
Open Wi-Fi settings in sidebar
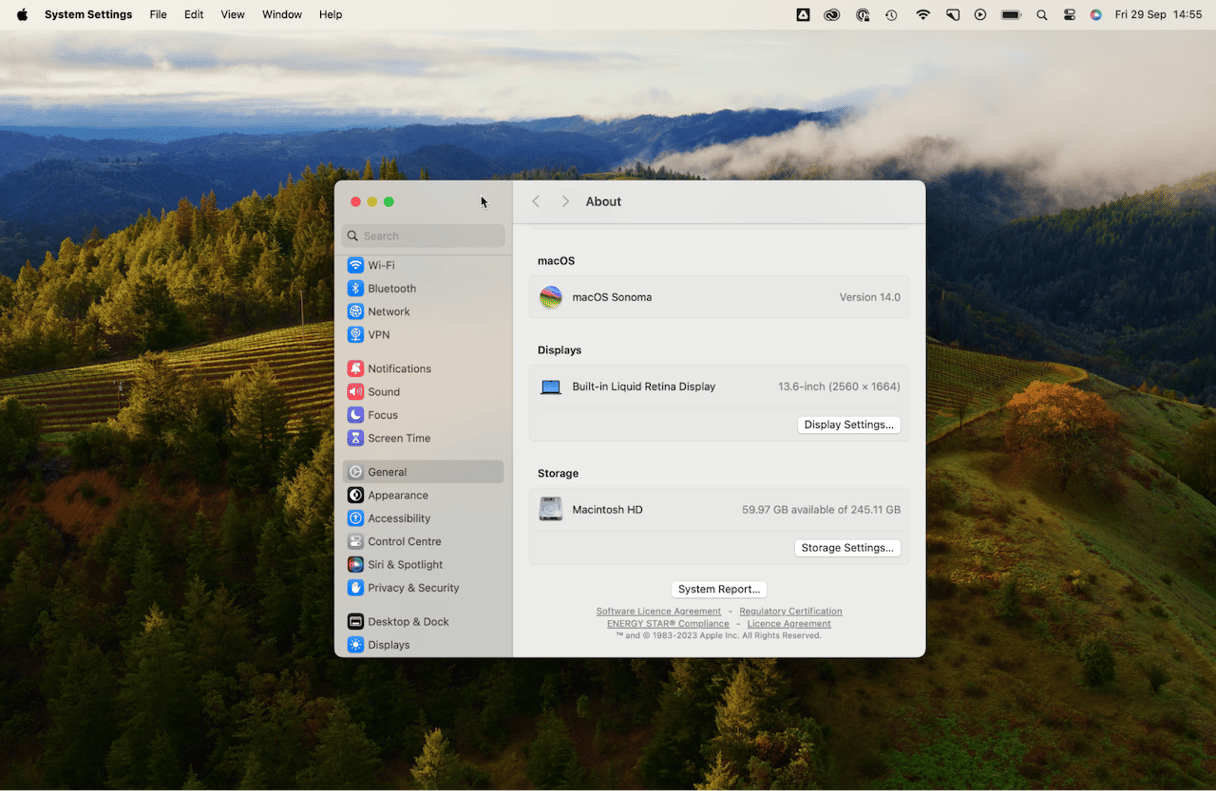pos(380,265)
